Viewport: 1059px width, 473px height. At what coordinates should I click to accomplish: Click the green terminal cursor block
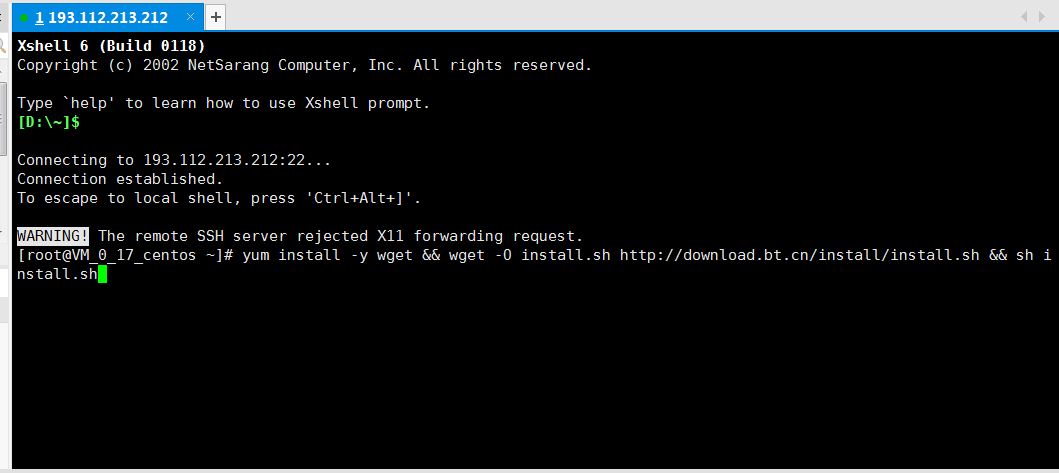[x=102, y=274]
